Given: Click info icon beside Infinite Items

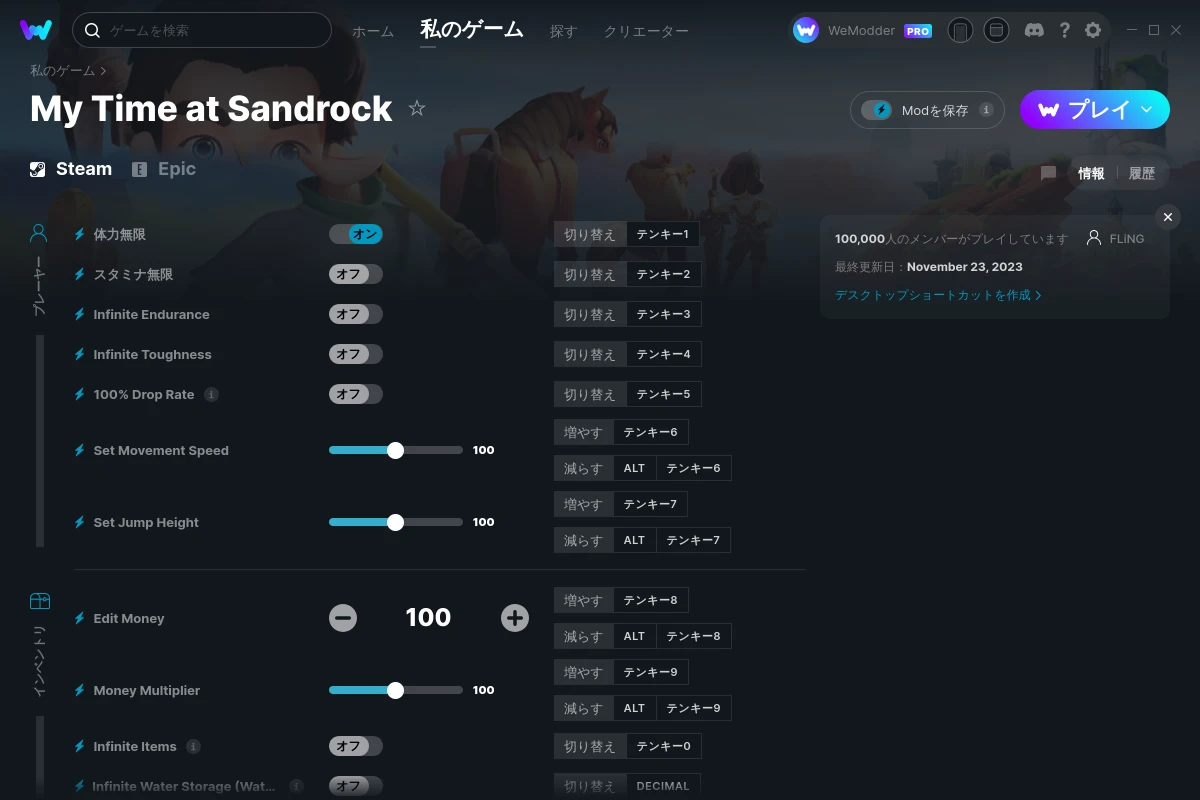Looking at the screenshot, I should click(x=193, y=746).
